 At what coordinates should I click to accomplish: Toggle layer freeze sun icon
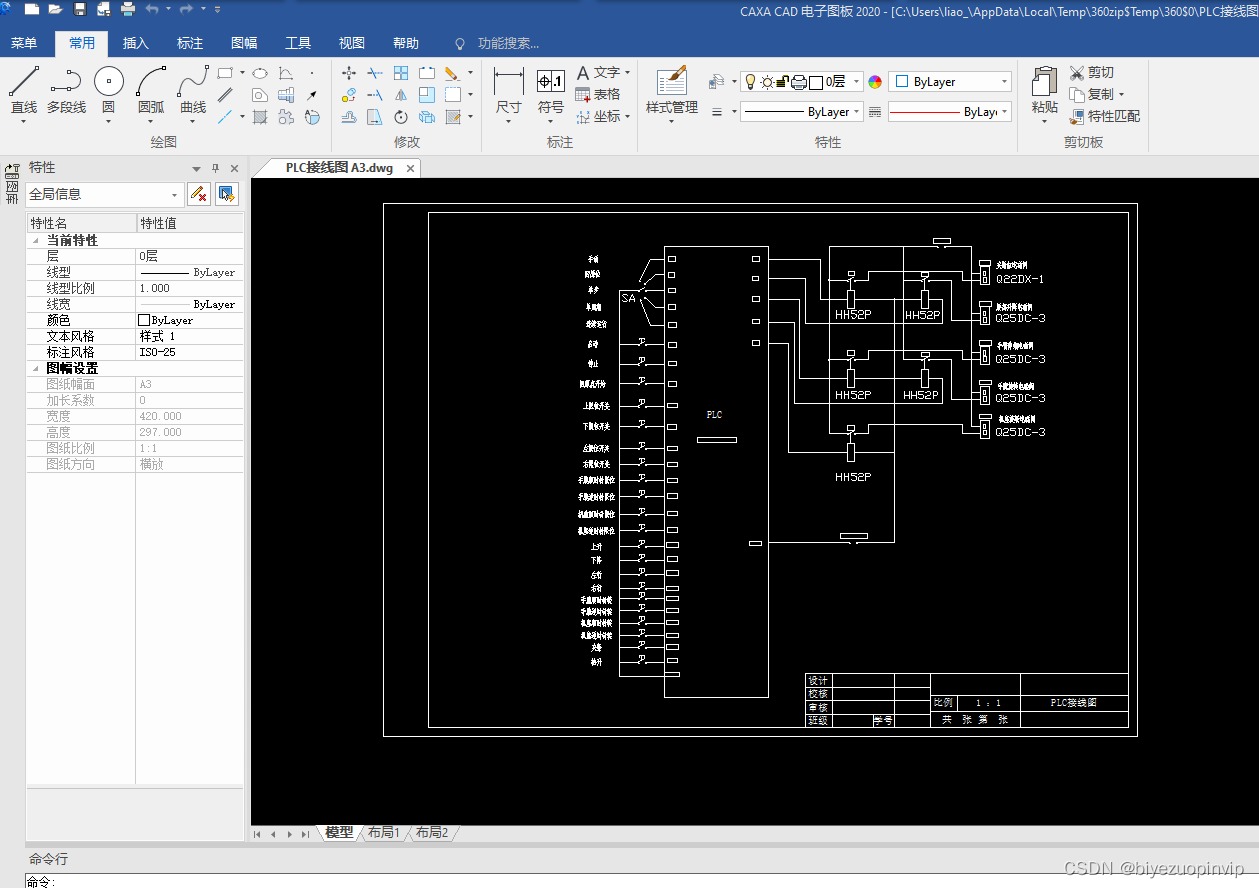click(767, 82)
